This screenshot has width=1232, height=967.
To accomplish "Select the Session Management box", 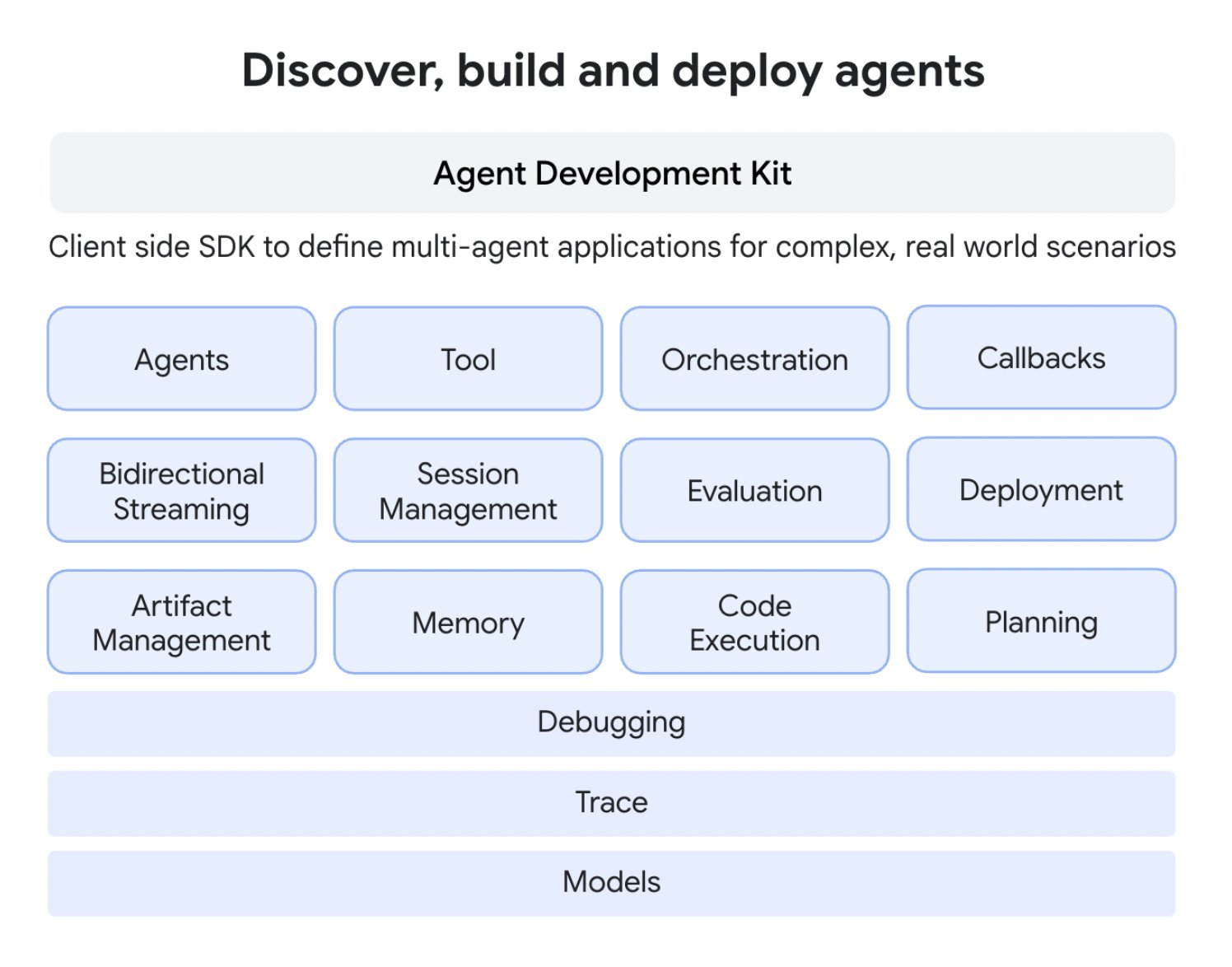I will pyautogui.click(x=468, y=491).
